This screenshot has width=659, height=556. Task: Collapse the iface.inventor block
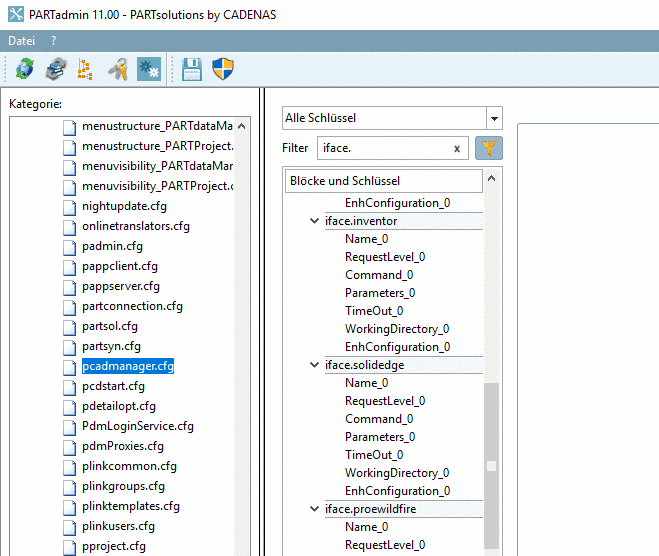[314, 221]
